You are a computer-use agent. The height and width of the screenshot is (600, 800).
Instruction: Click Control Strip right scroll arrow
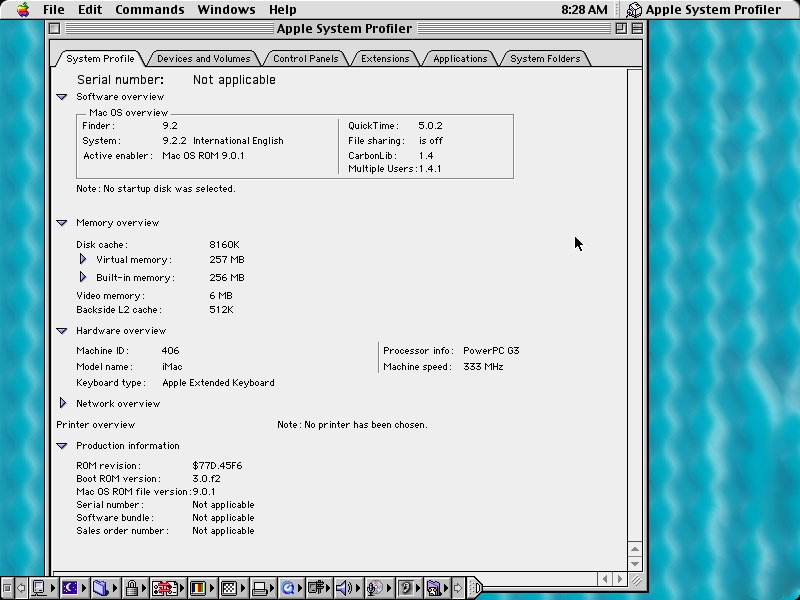point(458,588)
